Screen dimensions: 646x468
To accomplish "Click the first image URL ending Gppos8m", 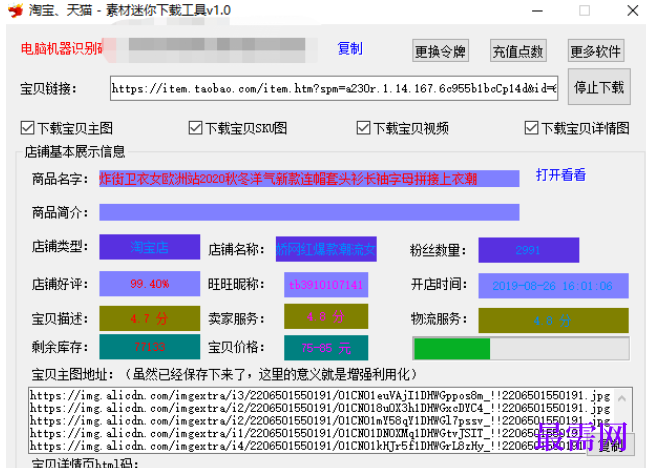I will click(x=320, y=395).
